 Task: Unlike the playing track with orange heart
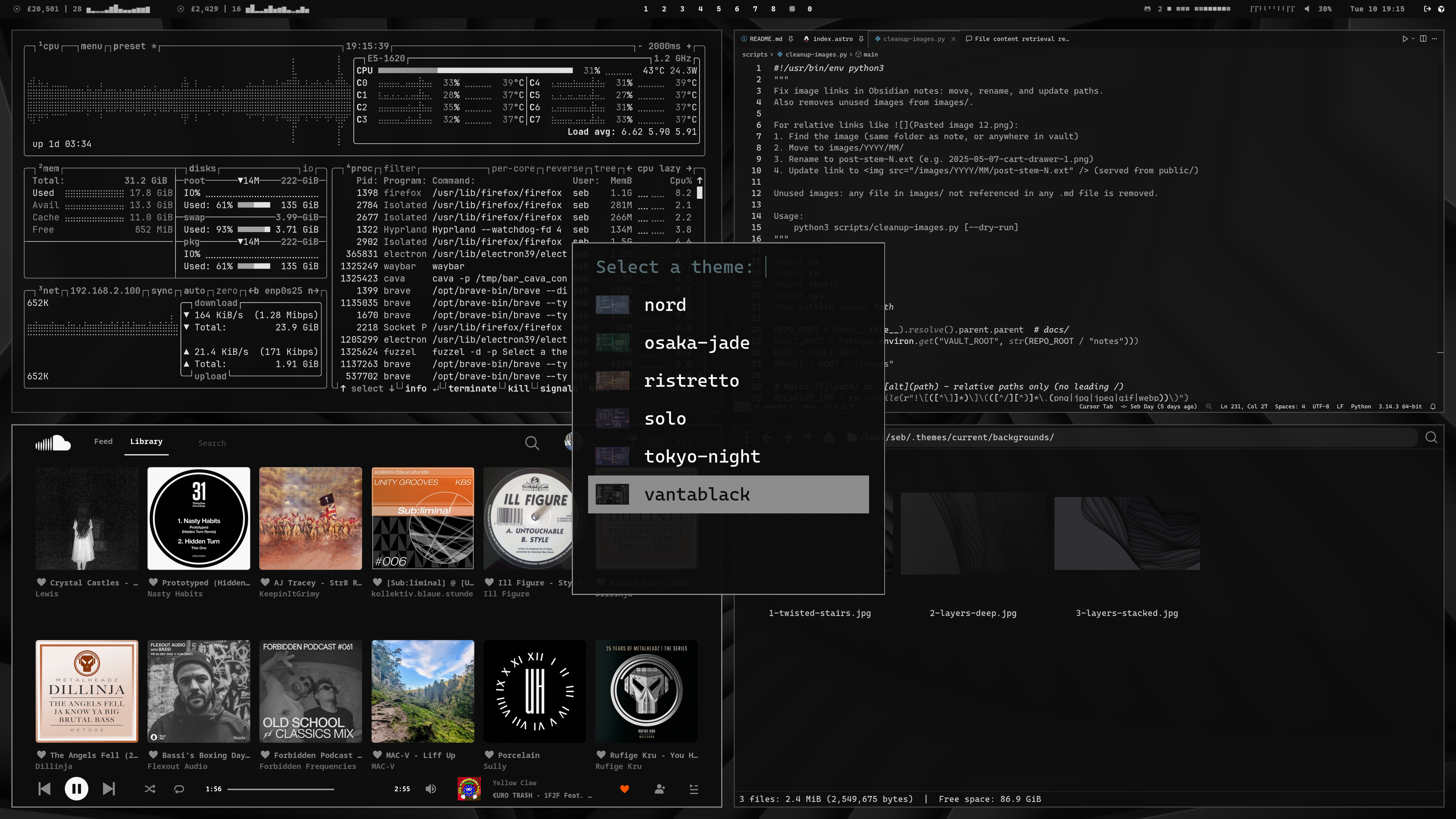[624, 789]
